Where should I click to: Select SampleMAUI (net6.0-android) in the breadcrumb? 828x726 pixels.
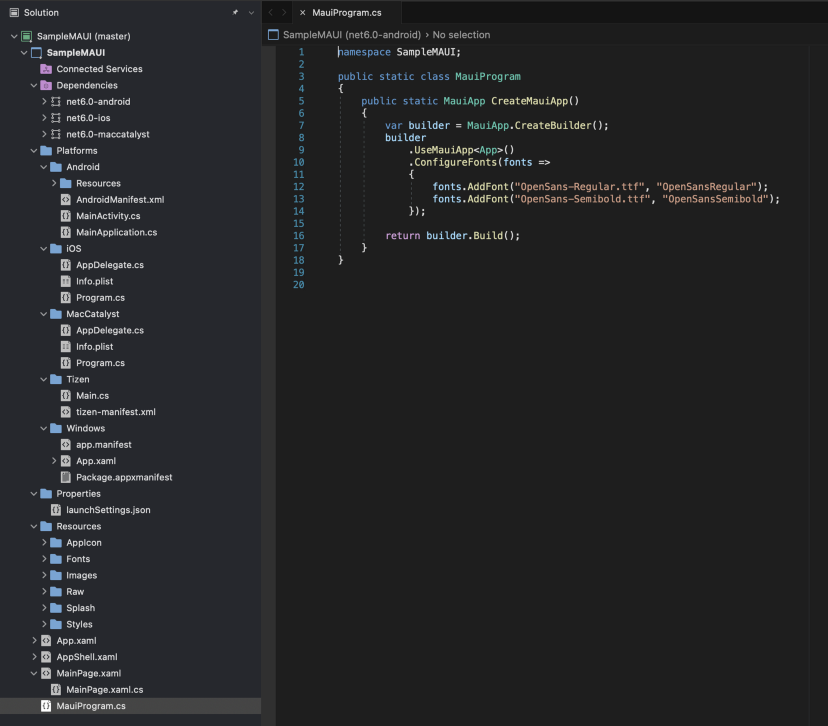point(352,35)
